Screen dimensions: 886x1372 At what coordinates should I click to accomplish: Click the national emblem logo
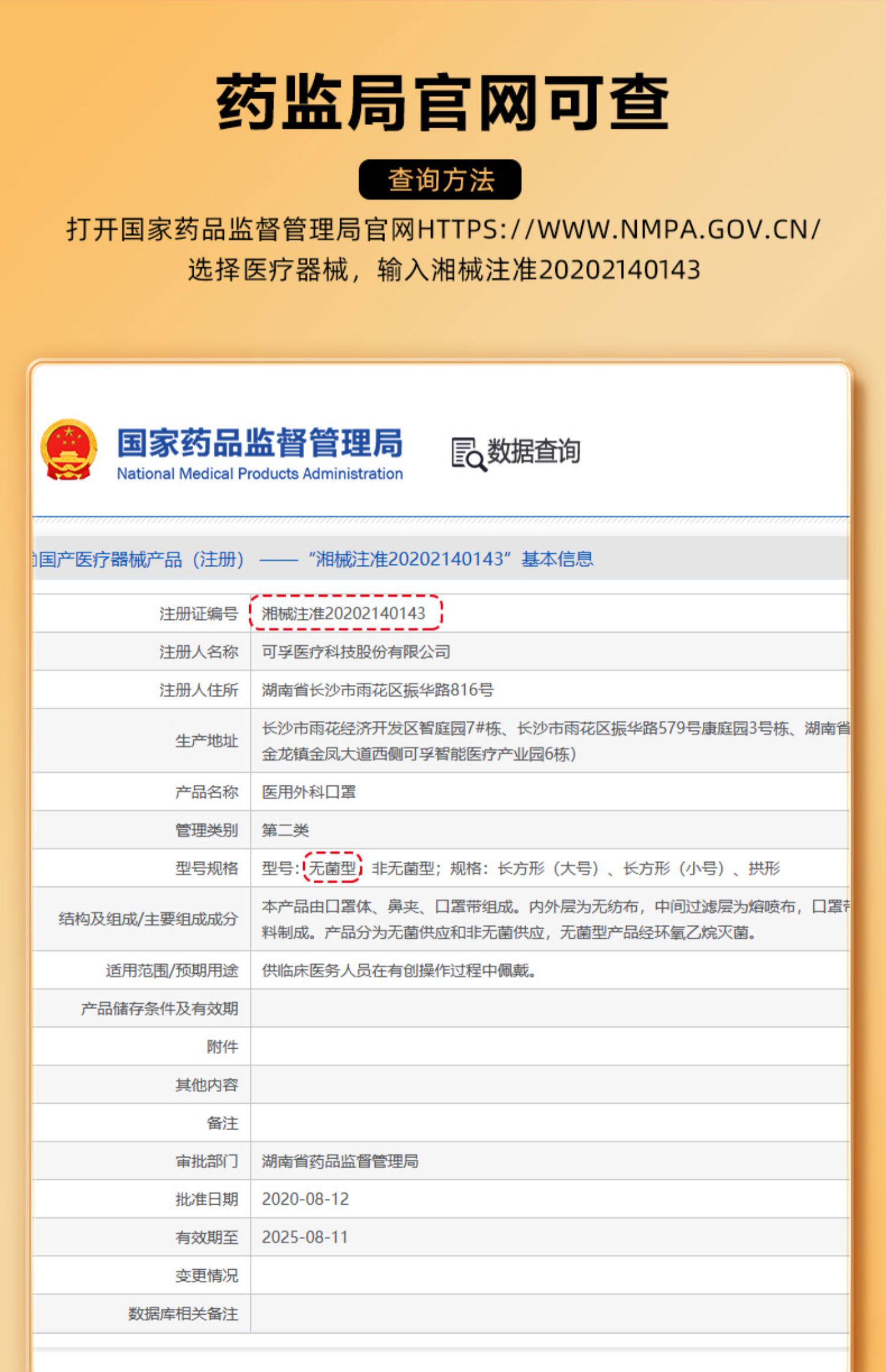[x=69, y=450]
